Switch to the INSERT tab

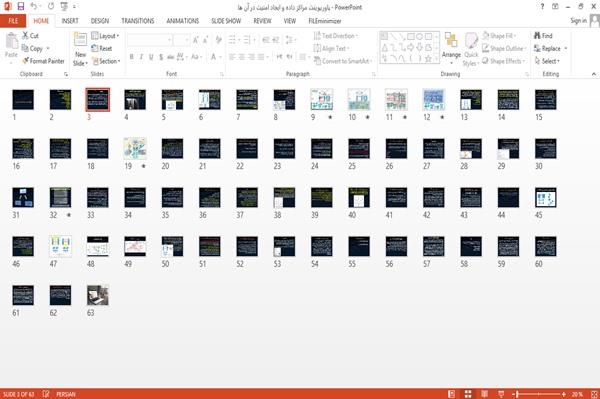[70, 21]
